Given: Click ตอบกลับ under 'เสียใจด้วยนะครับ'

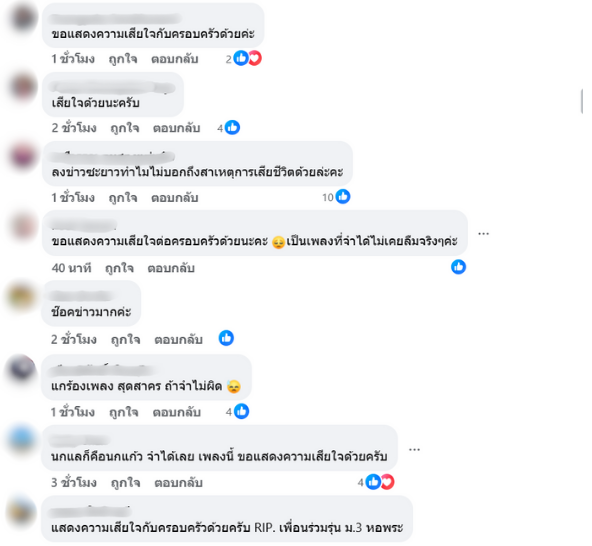Looking at the screenshot, I should point(176,128).
